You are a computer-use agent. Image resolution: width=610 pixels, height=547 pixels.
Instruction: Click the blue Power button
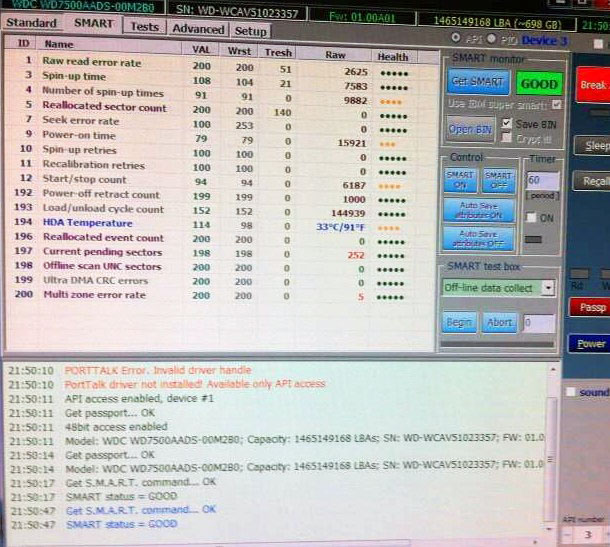pos(591,343)
